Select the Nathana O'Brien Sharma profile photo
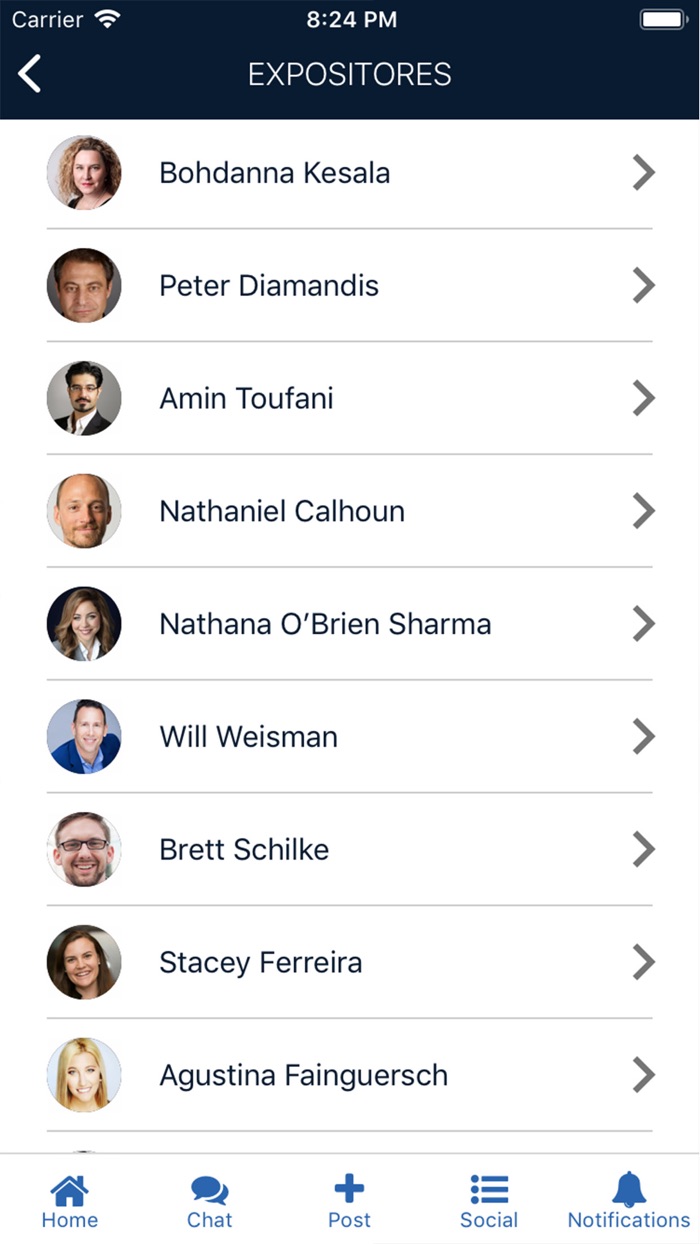This screenshot has width=700, height=1244. click(x=84, y=624)
